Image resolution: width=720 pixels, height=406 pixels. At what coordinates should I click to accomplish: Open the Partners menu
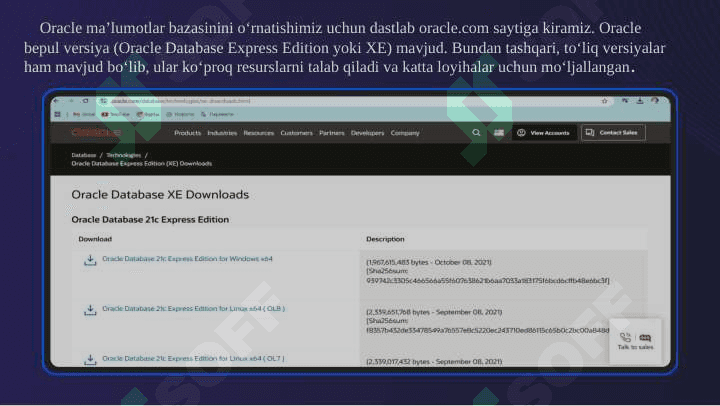(x=332, y=133)
